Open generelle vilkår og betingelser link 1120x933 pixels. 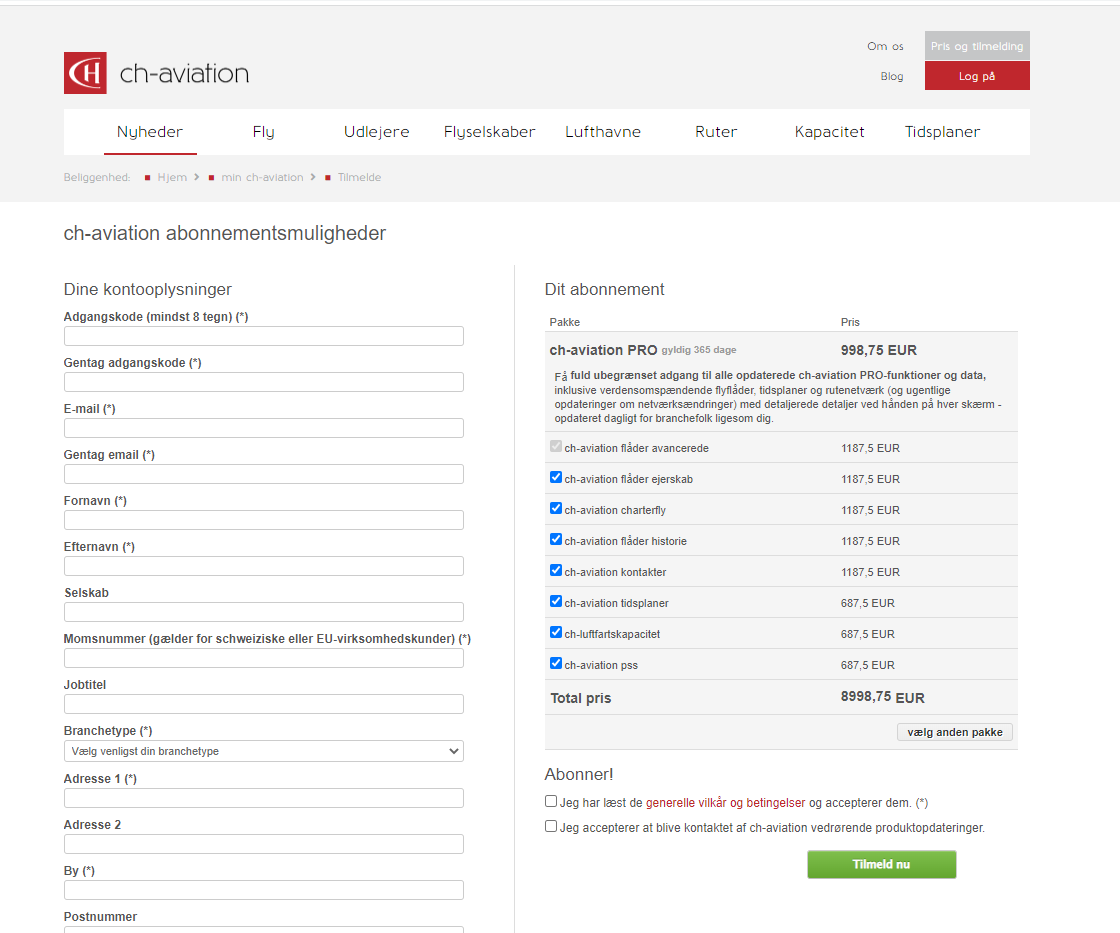click(x=725, y=803)
